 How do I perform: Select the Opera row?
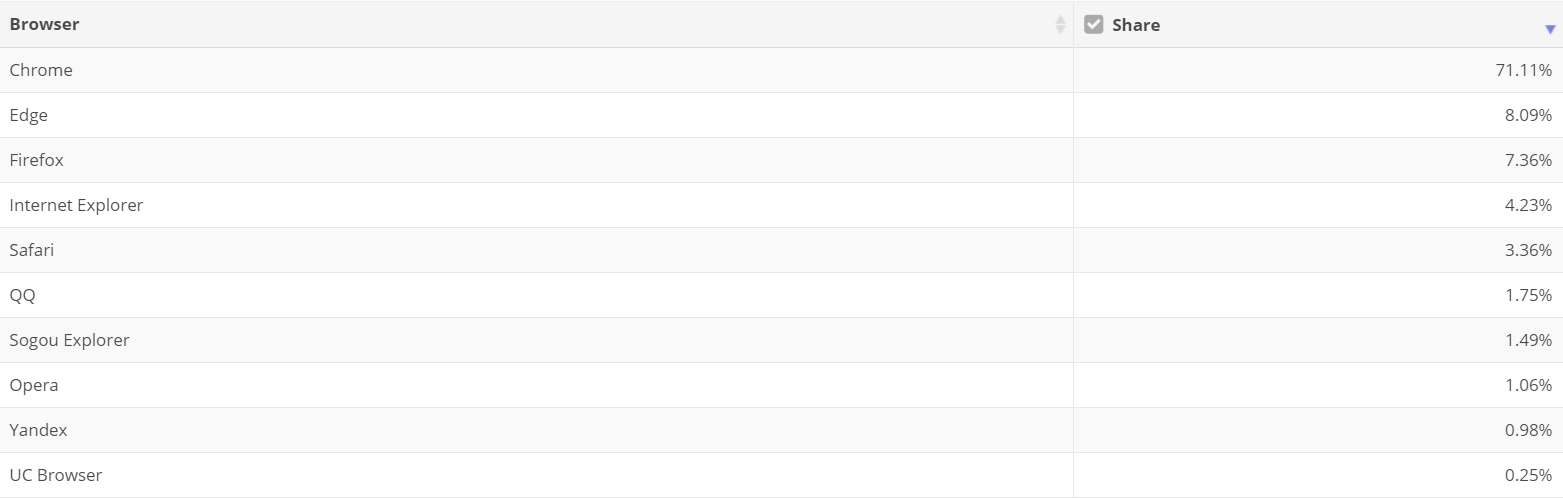(781, 385)
